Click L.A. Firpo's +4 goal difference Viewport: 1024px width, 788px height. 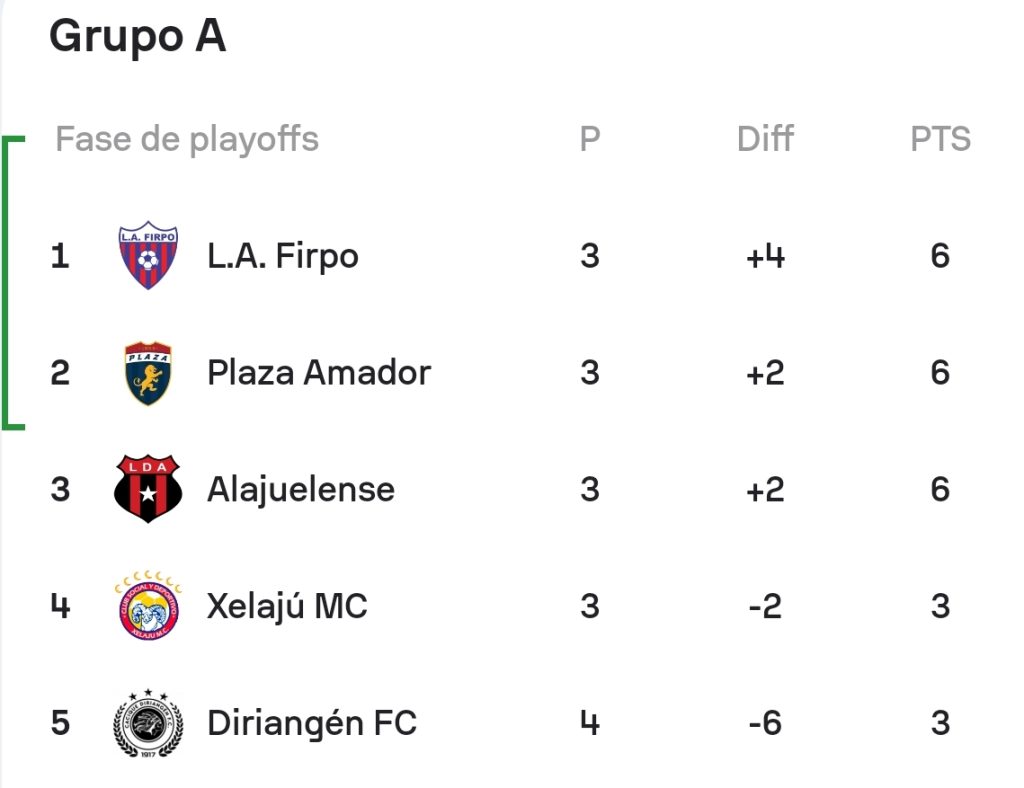coord(765,256)
